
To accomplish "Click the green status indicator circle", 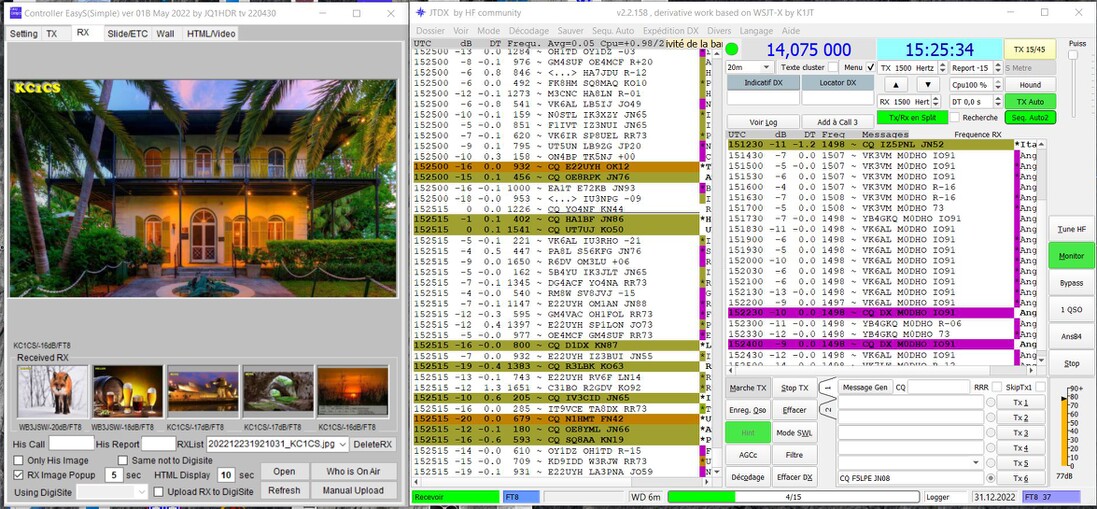I will 732,49.
